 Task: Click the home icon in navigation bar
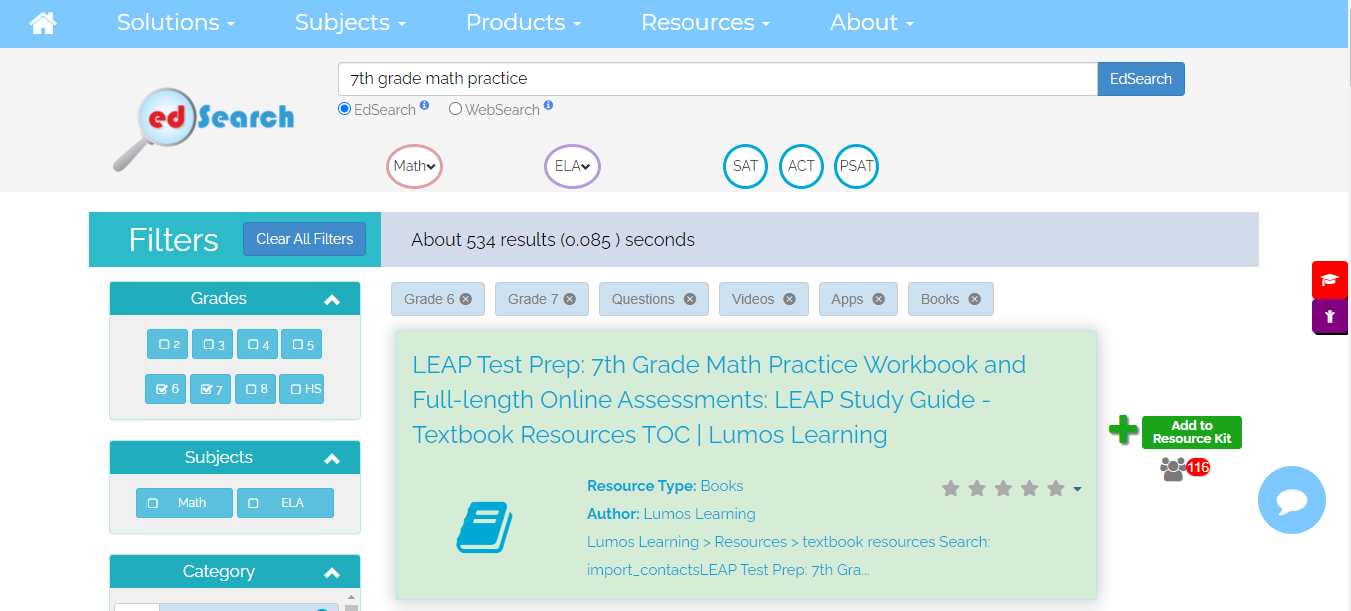tap(43, 23)
